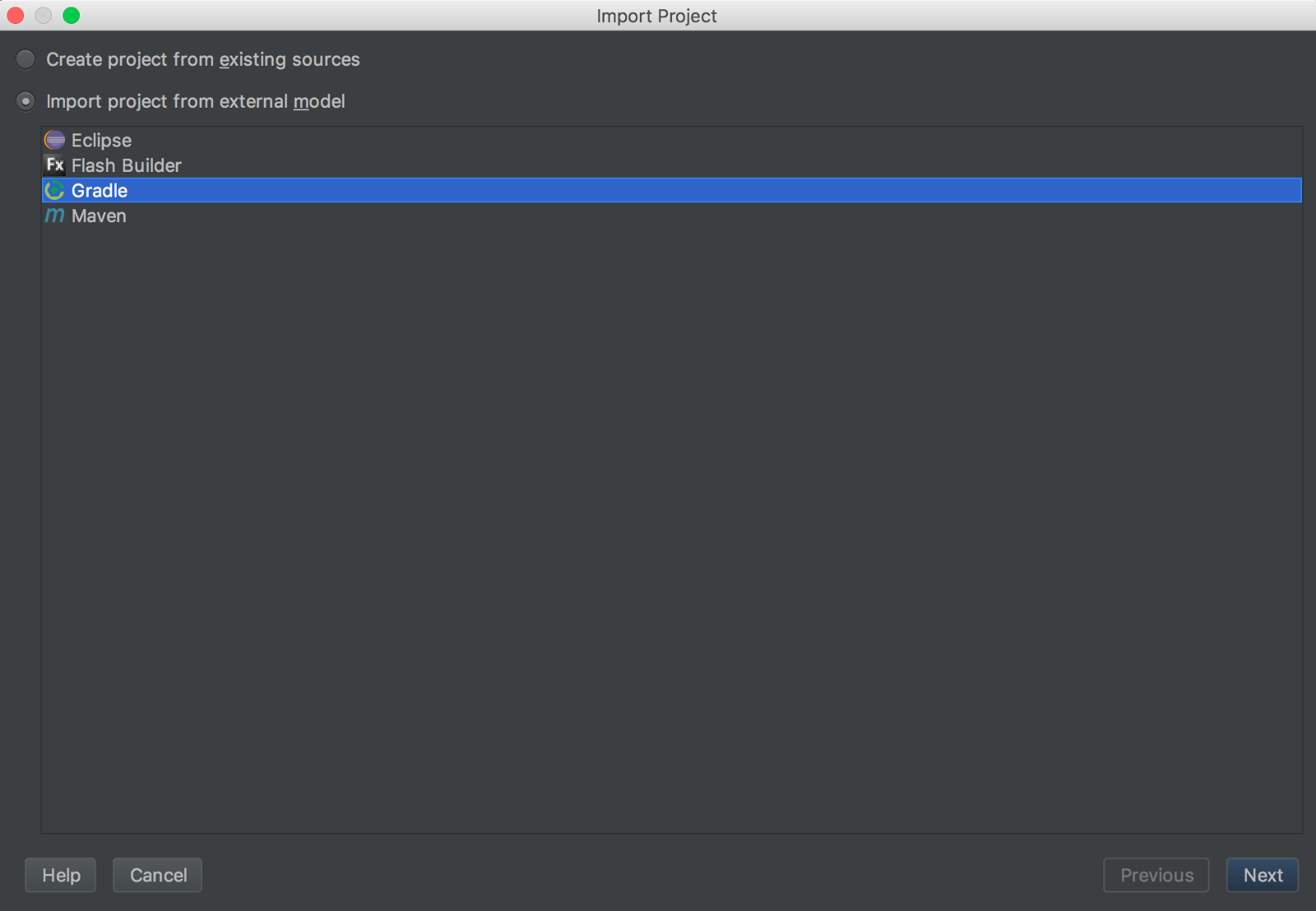Select Import project from external model radio
The image size is (1316, 911).
26,101
